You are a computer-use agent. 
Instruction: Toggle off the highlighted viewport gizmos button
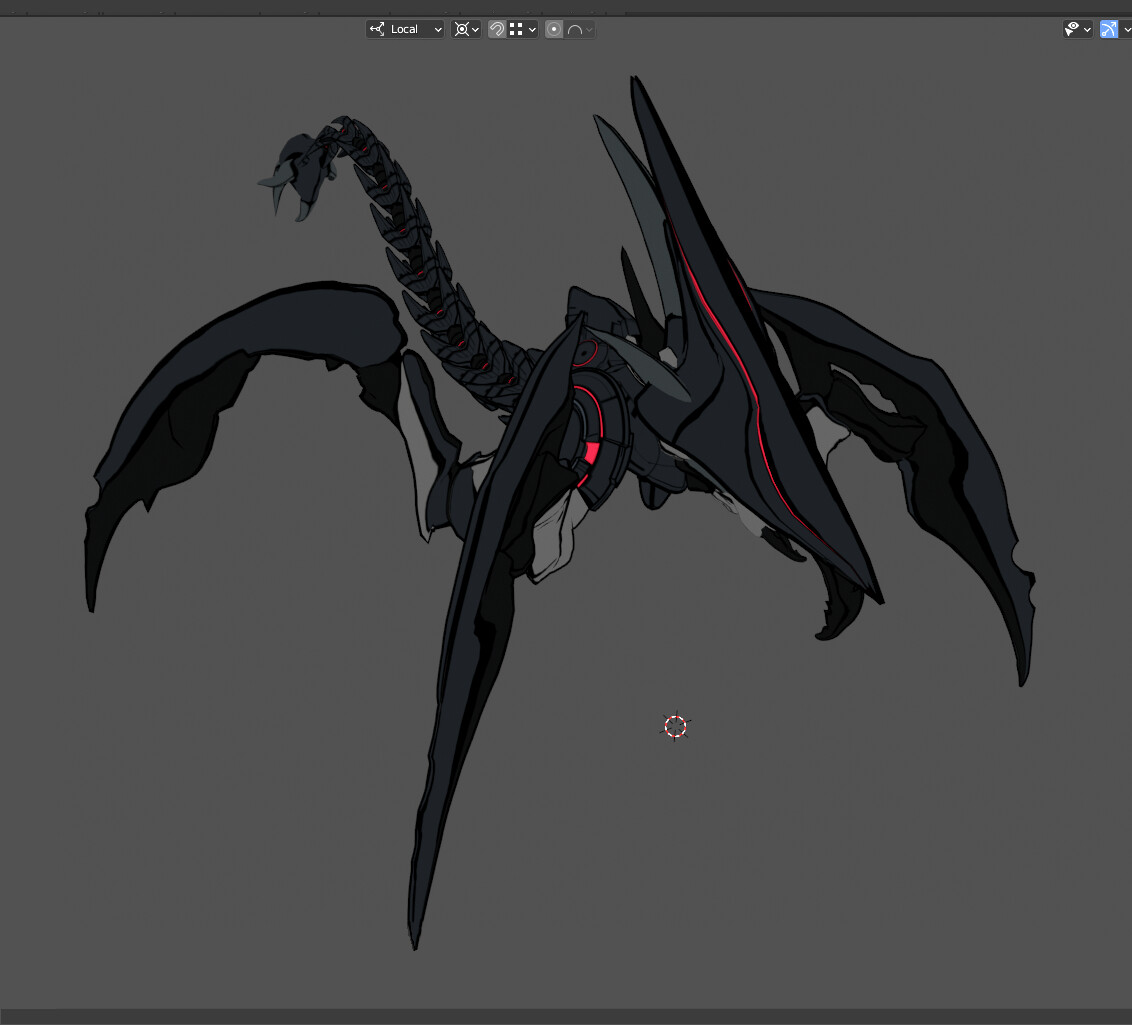click(x=1108, y=29)
